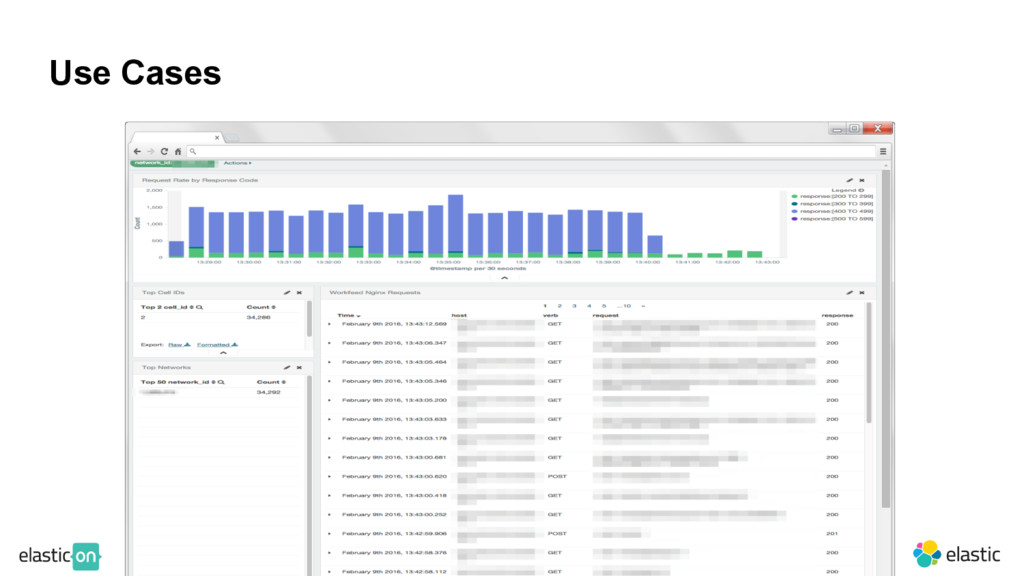
Task: Collapse the Top Cell IDs spy caret
Action: [223, 353]
